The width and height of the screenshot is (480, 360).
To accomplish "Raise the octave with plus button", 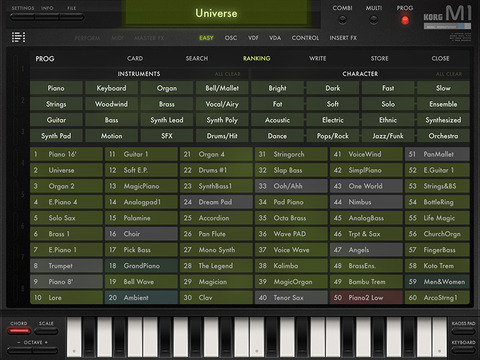I will coord(45,350).
